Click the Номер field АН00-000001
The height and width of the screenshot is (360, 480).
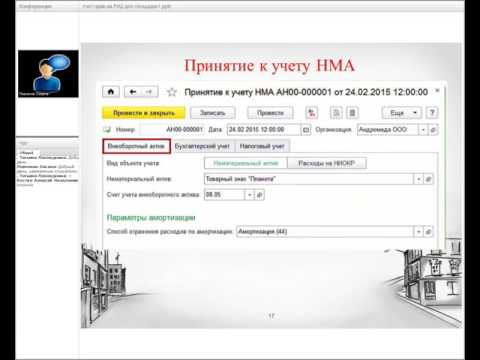[171, 129]
